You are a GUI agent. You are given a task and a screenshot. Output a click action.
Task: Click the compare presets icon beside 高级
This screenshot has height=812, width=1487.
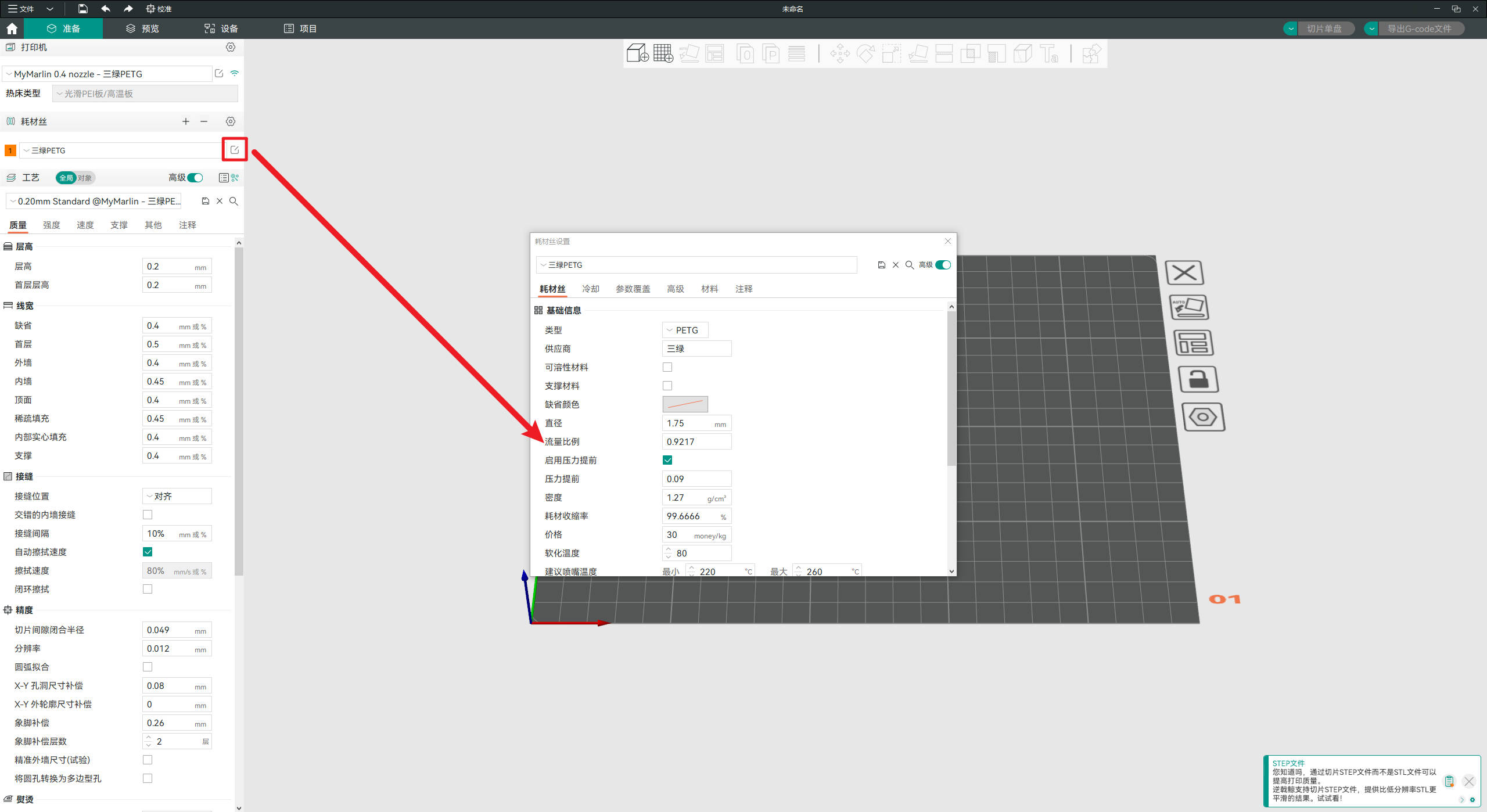click(235, 178)
